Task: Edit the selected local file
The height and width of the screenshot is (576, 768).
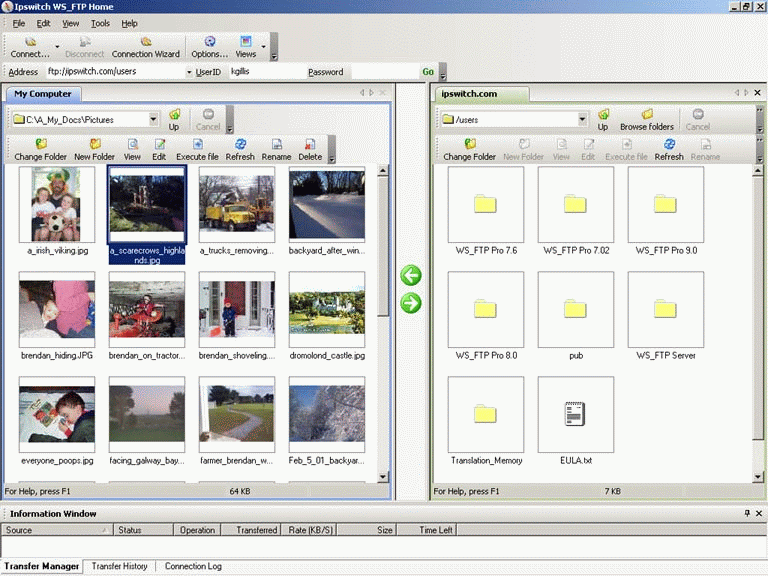Action: [159, 150]
